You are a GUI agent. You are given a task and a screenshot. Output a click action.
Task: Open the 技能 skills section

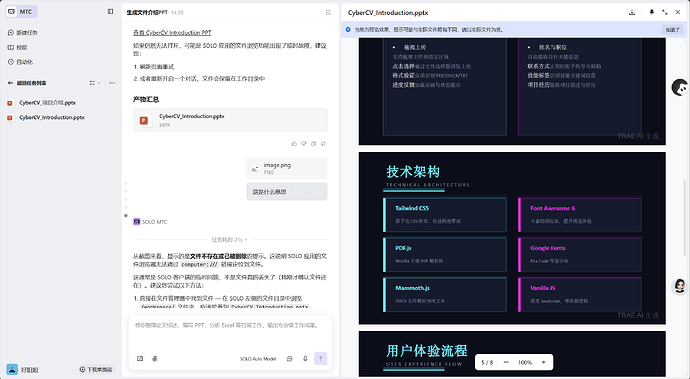click(x=18, y=48)
